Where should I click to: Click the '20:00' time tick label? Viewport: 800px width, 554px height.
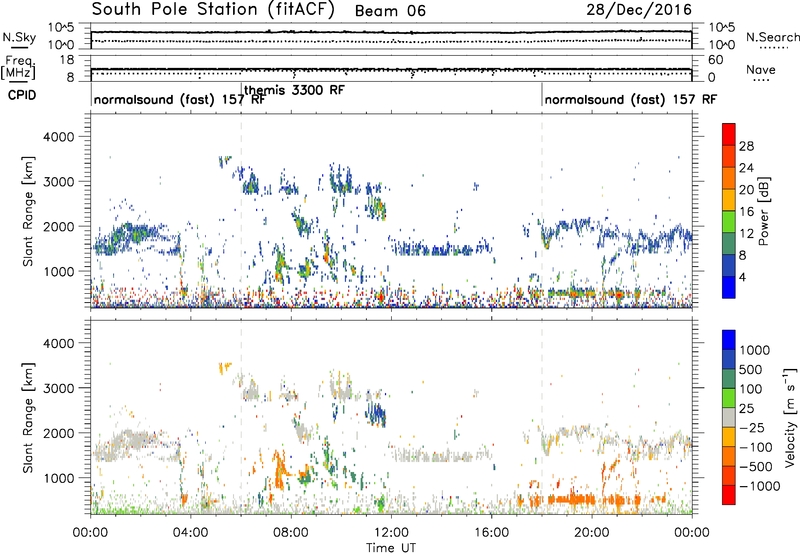click(x=591, y=533)
